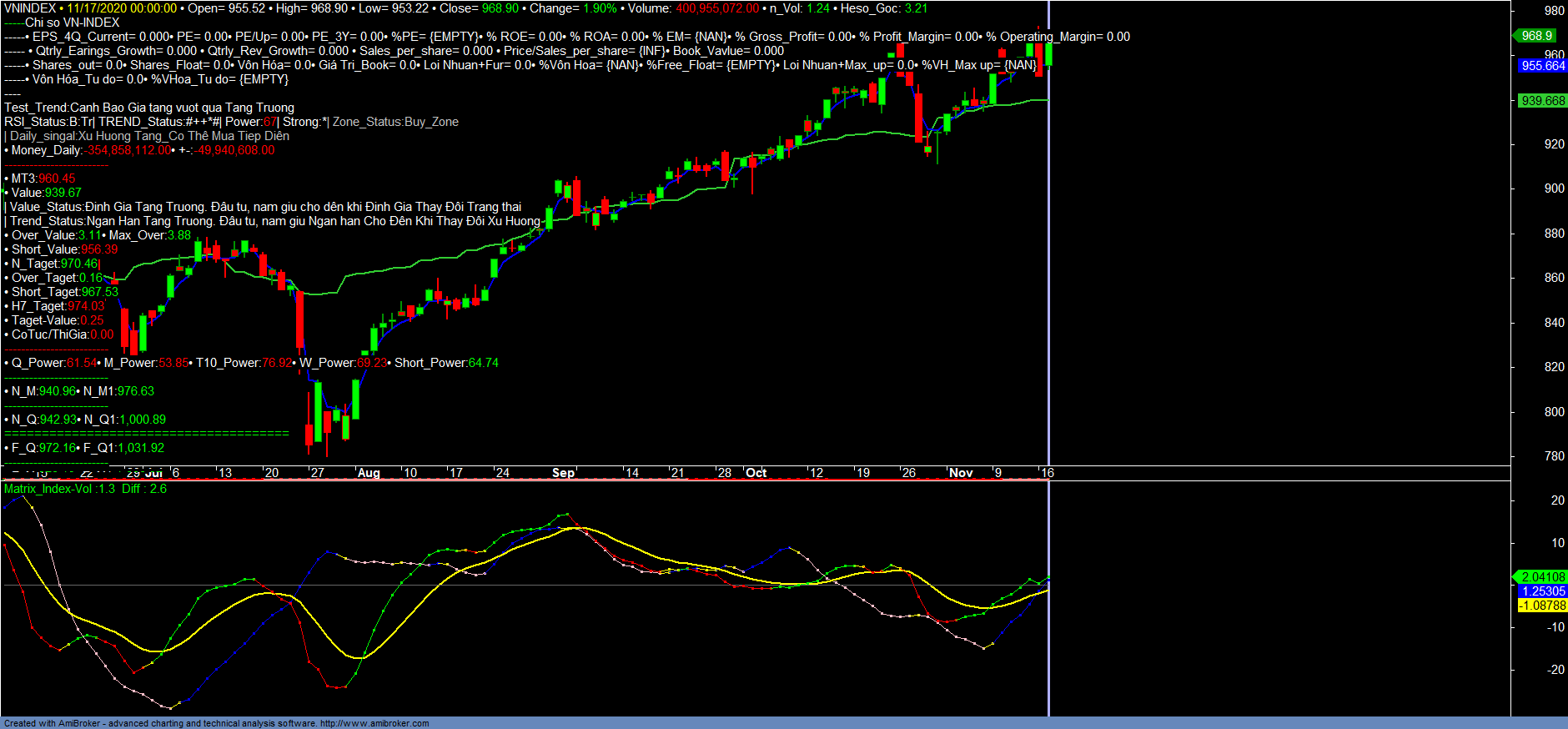Click the green 939.668 value axis label
Screen dimensions: 1568x729
point(1542,101)
